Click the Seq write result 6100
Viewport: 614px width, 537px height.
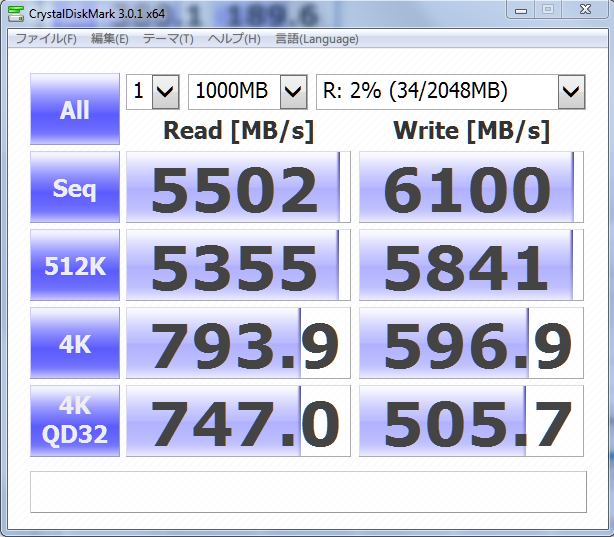coord(471,187)
